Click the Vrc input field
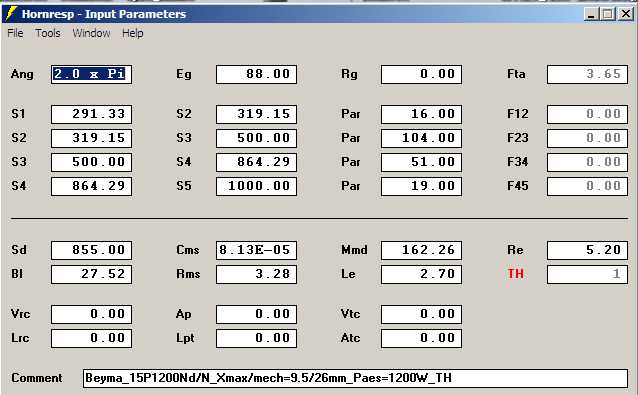 tap(92, 314)
